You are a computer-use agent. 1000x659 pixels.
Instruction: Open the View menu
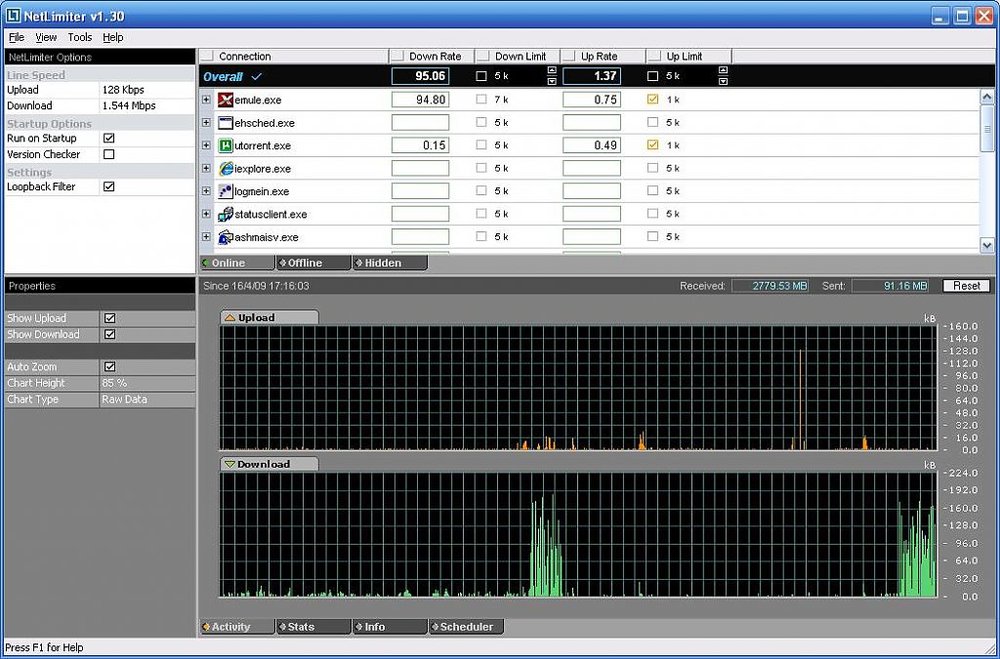[x=46, y=38]
